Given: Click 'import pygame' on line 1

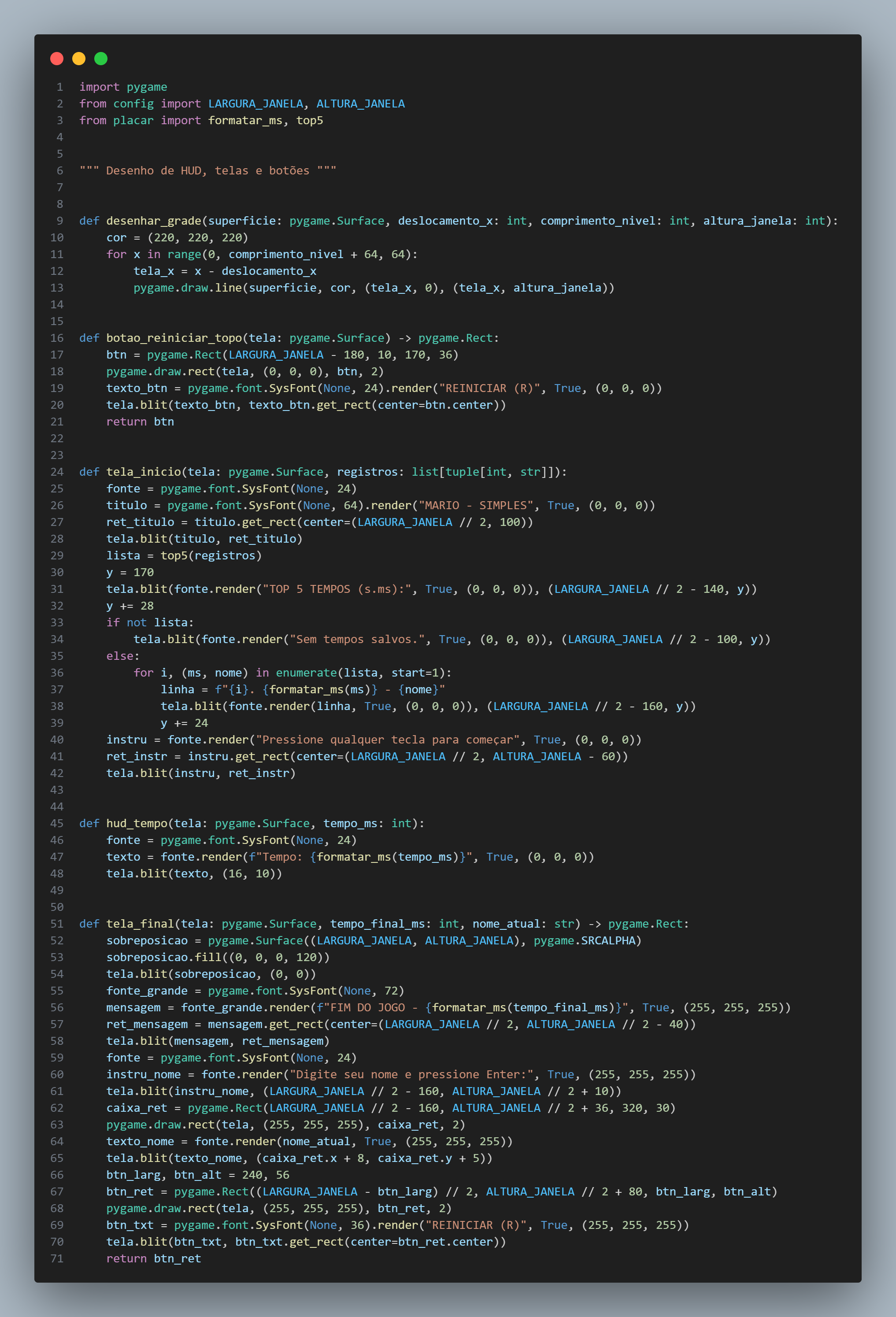Looking at the screenshot, I should [123, 87].
